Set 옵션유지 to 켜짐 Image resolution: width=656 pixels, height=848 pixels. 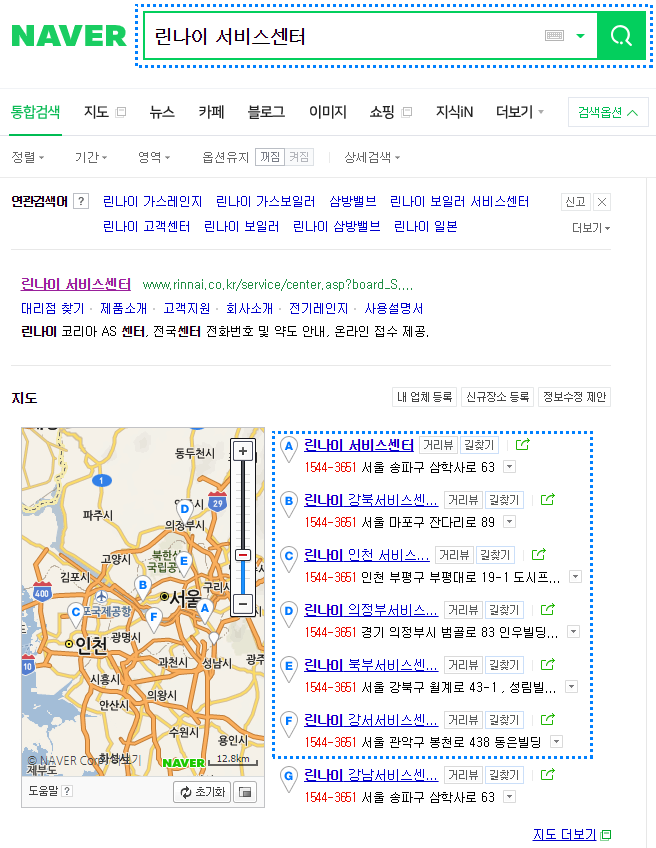coord(299,157)
